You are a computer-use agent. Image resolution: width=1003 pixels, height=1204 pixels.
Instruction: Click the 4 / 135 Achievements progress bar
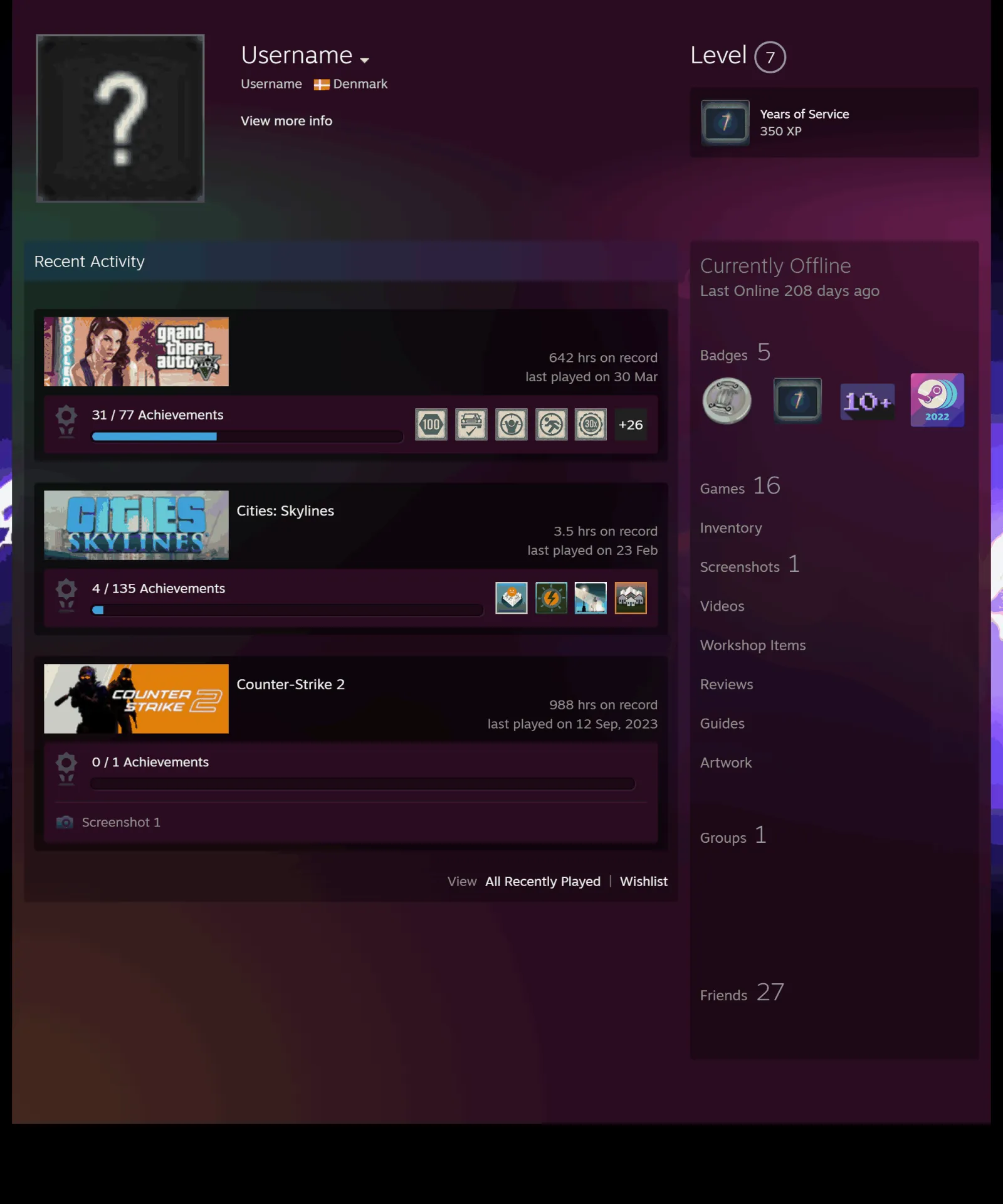(287, 610)
